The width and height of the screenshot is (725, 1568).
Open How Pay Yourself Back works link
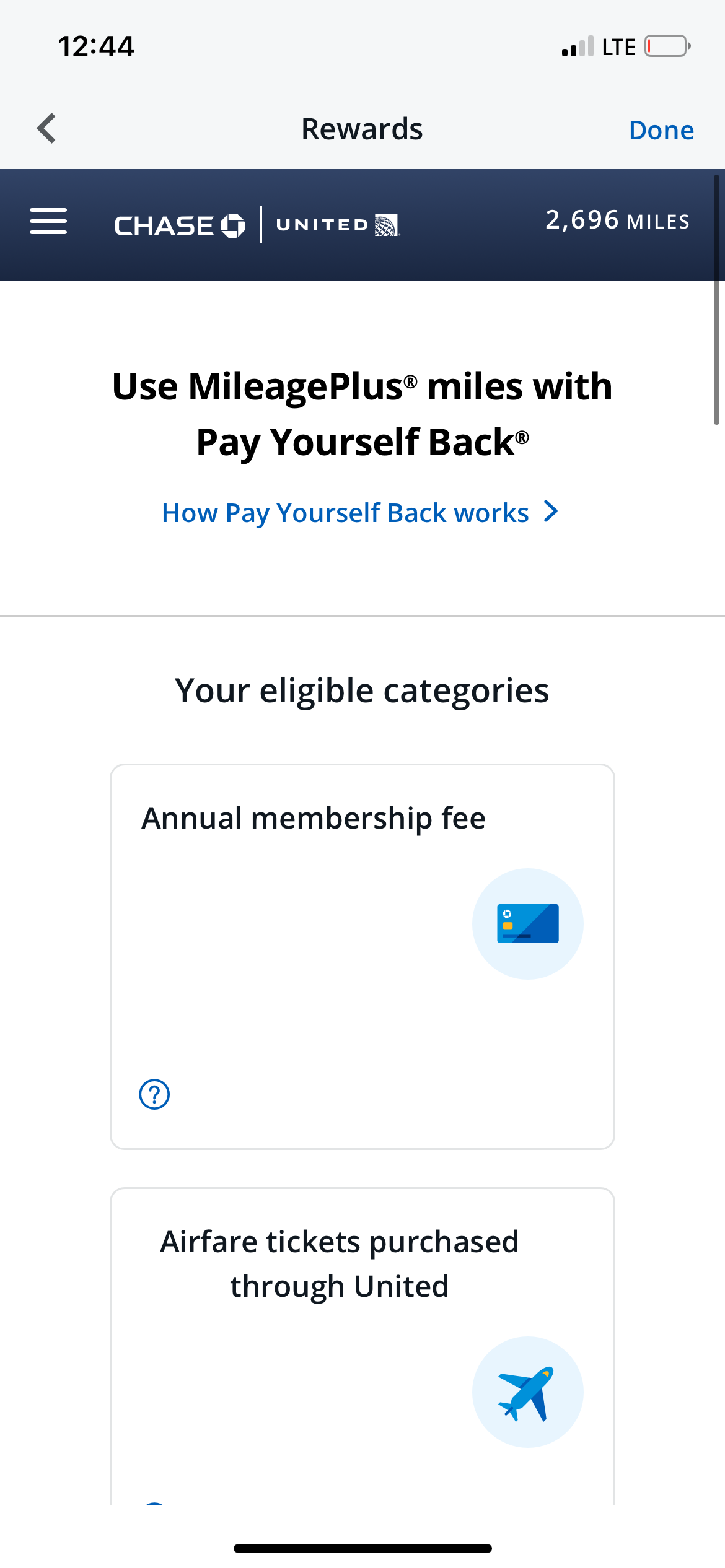[x=345, y=513]
